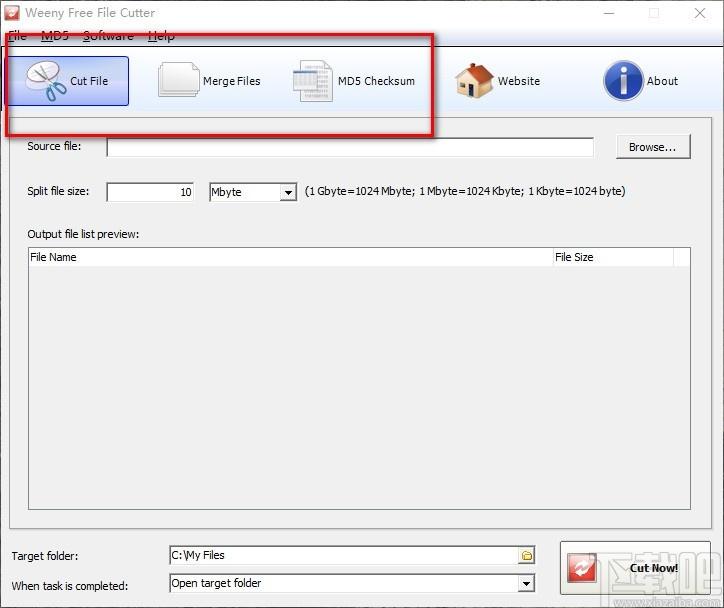Open the MD5 menu
Image resolution: width=724 pixels, height=608 pixels.
54,36
